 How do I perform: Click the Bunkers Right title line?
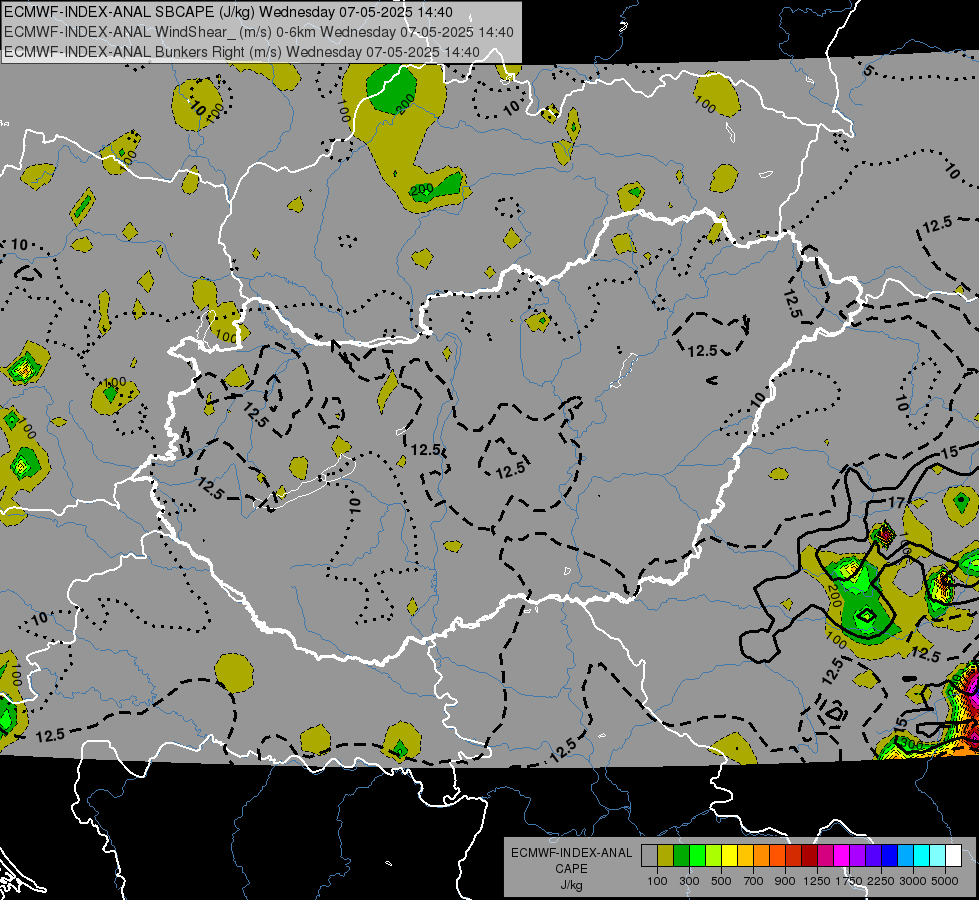[242, 52]
